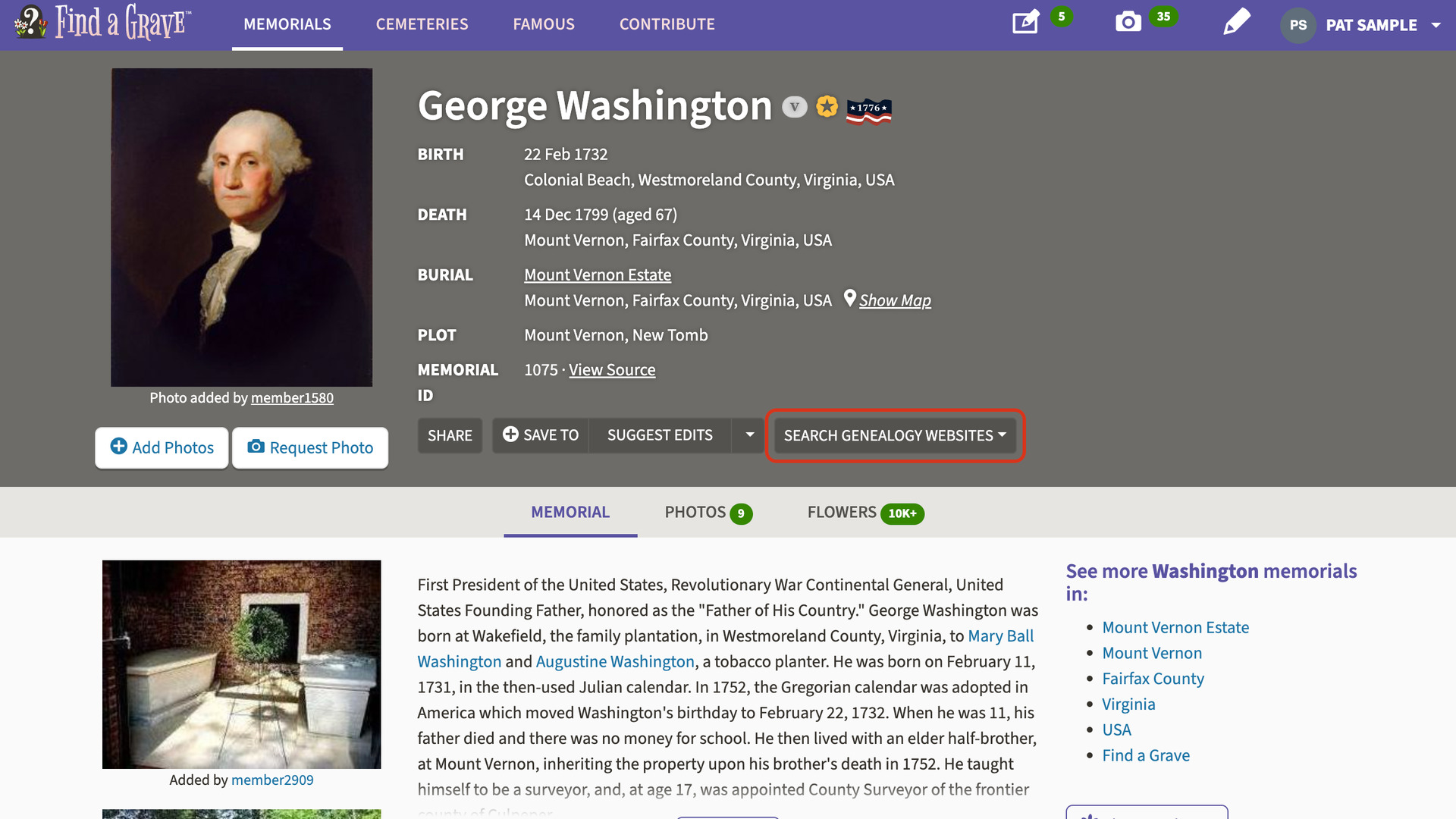Open sidebar Mount Vernon memorials link
This screenshot has height=819, width=1456.
pos(1152,653)
